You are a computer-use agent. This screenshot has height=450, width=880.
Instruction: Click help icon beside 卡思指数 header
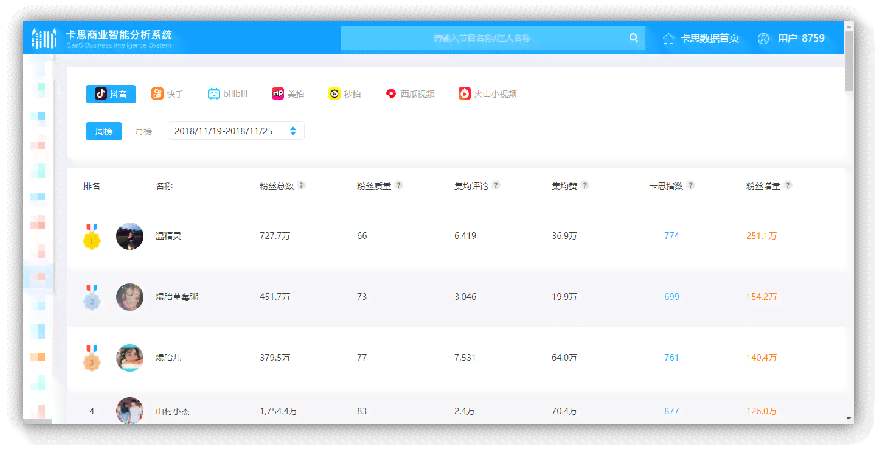[x=691, y=185]
